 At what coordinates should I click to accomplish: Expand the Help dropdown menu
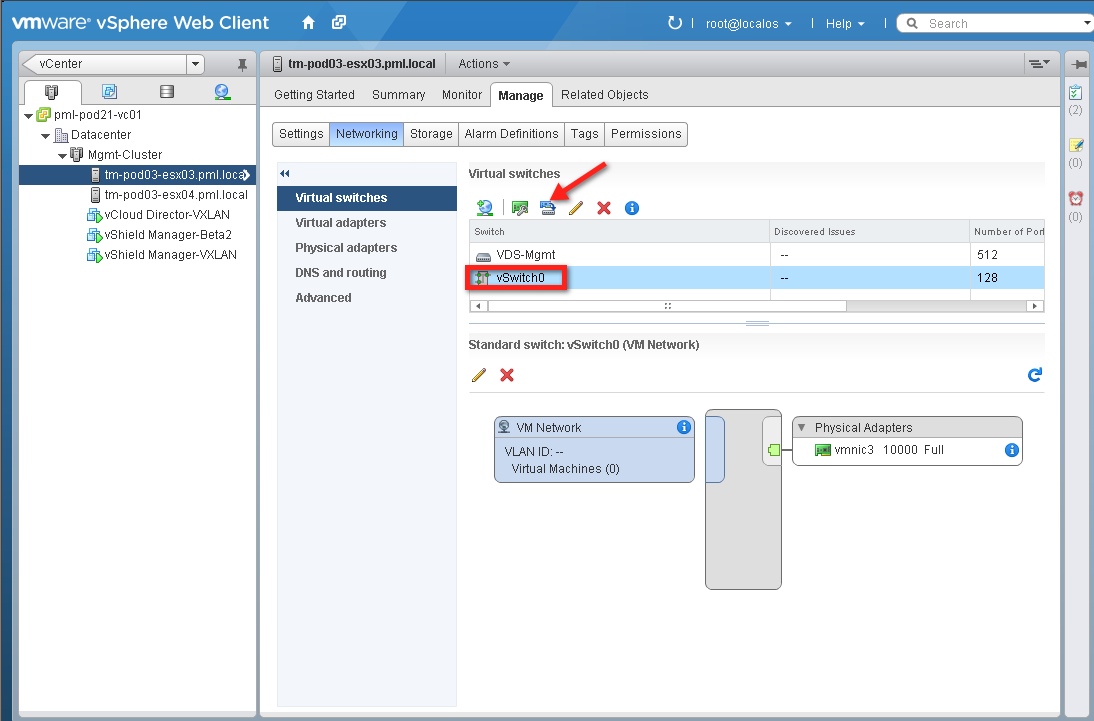click(845, 23)
